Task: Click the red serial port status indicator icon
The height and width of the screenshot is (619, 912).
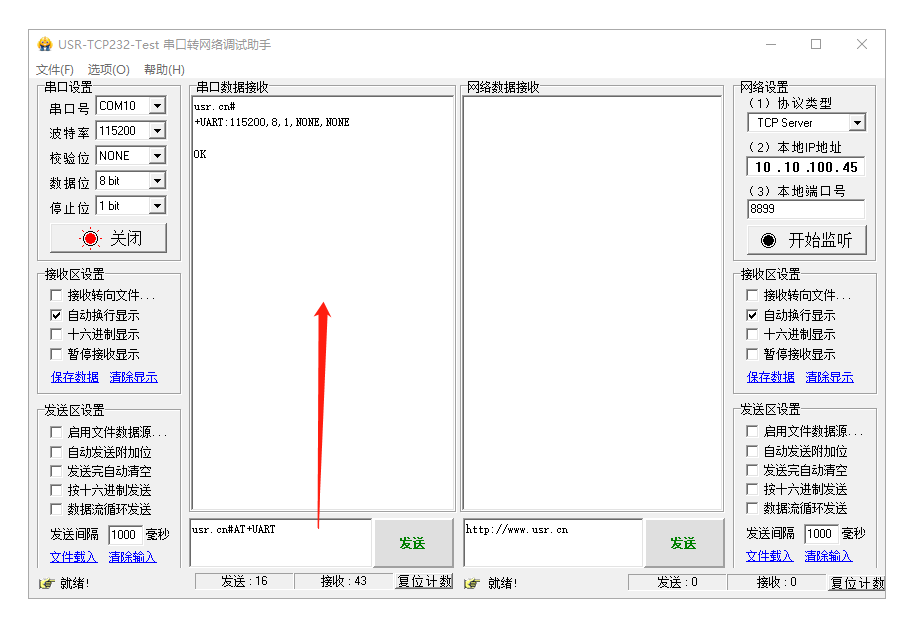Action: tap(90, 239)
